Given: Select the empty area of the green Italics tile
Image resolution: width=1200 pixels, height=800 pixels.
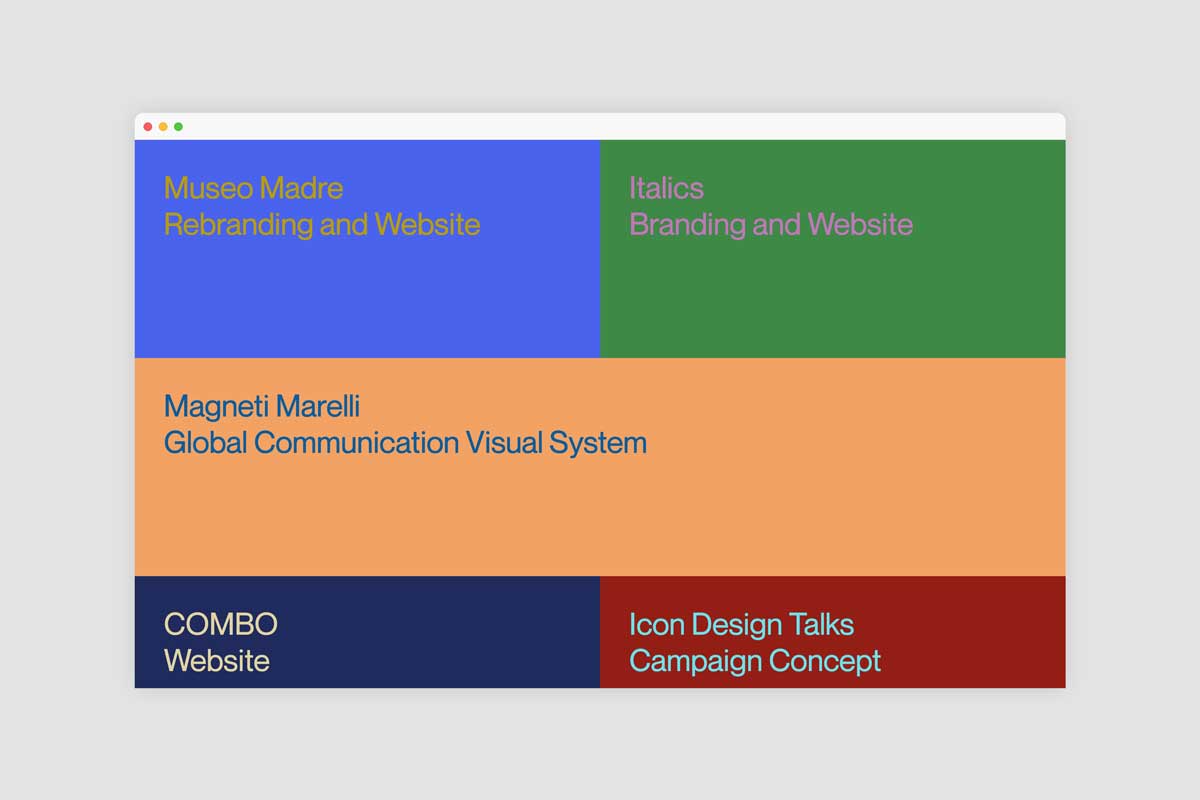Looking at the screenshot, I should pyautogui.click(x=832, y=300).
